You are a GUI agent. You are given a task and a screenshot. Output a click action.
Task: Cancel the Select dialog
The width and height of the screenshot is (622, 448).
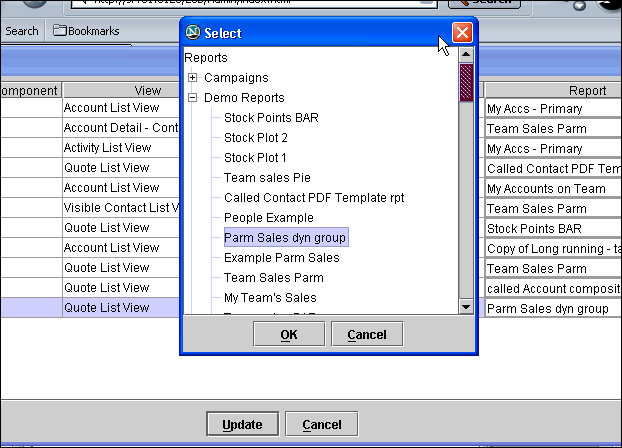point(366,335)
